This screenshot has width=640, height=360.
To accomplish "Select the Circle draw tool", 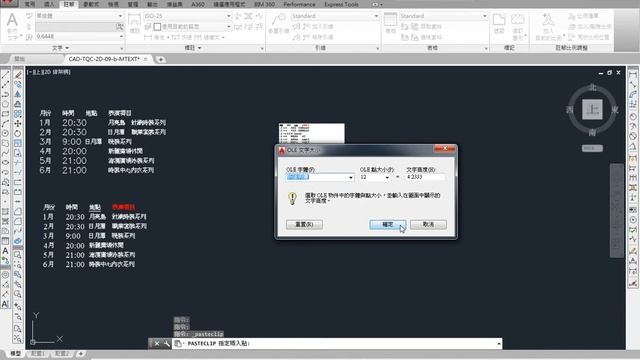I will [5, 133].
